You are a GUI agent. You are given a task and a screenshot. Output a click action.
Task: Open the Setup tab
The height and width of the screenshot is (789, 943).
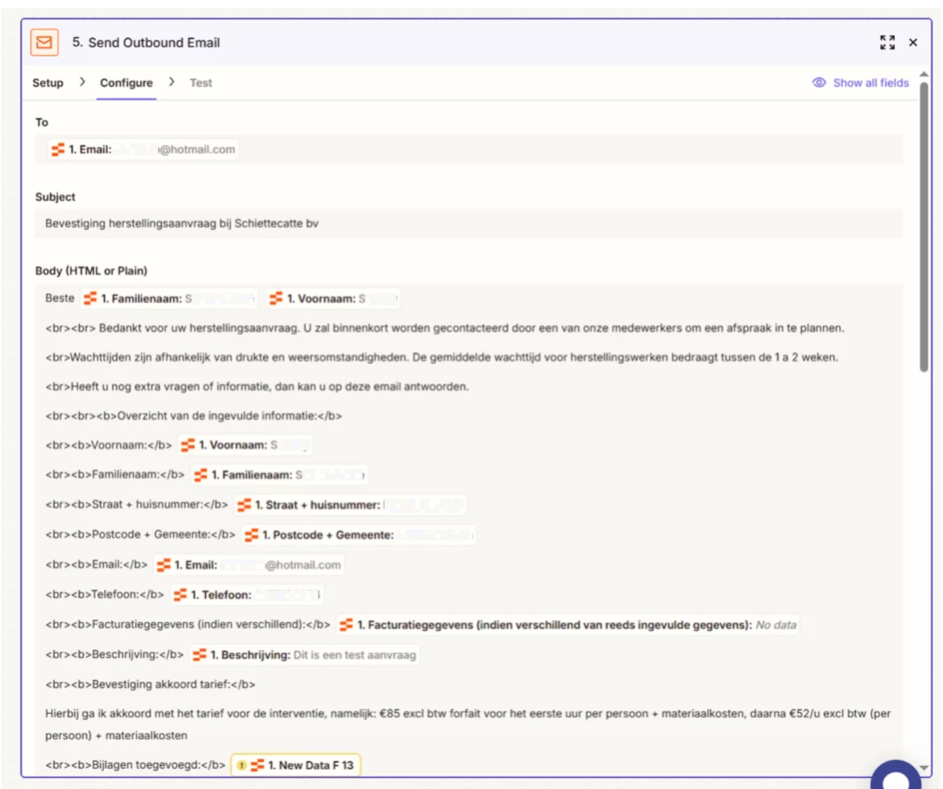tap(47, 83)
